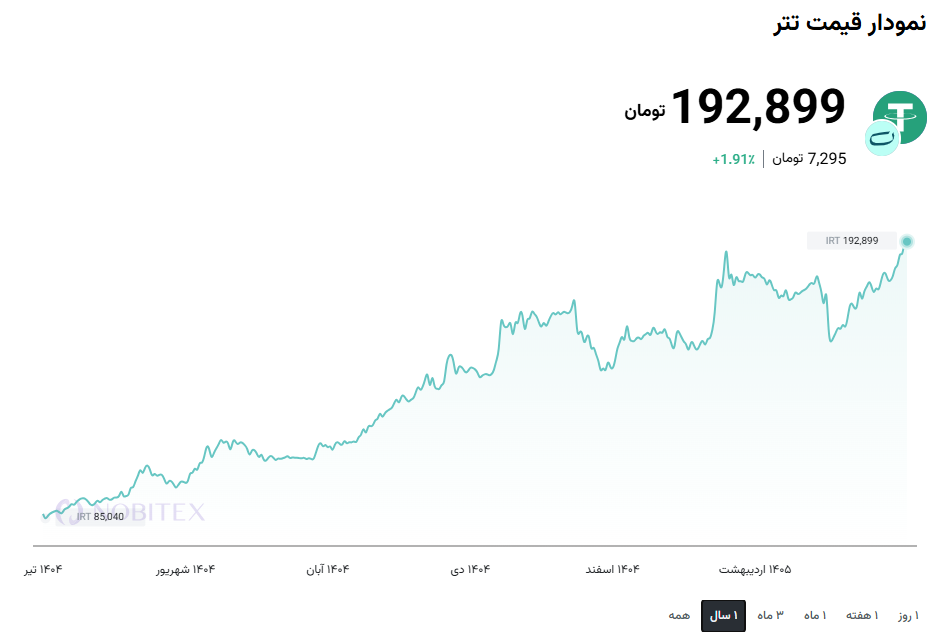The height and width of the screenshot is (641, 935).
Task: Show all history with همه
Action: point(679,615)
